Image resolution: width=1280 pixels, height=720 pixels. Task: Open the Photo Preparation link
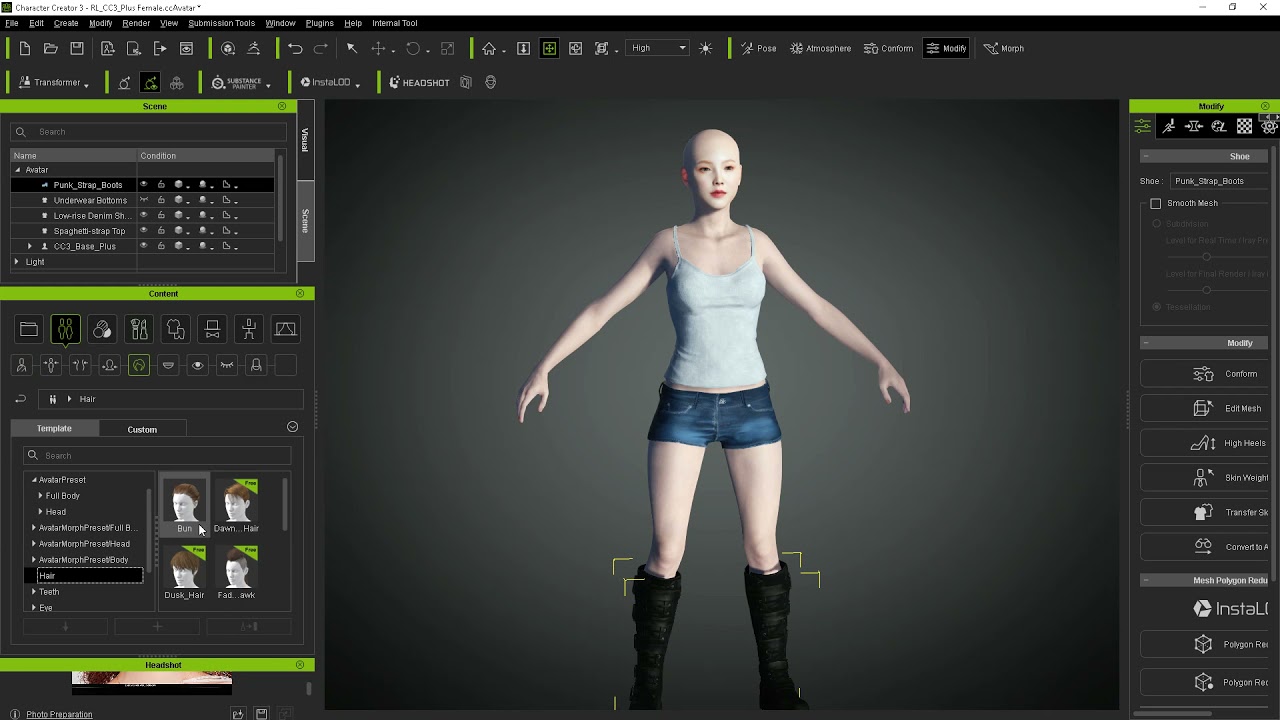point(59,714)
